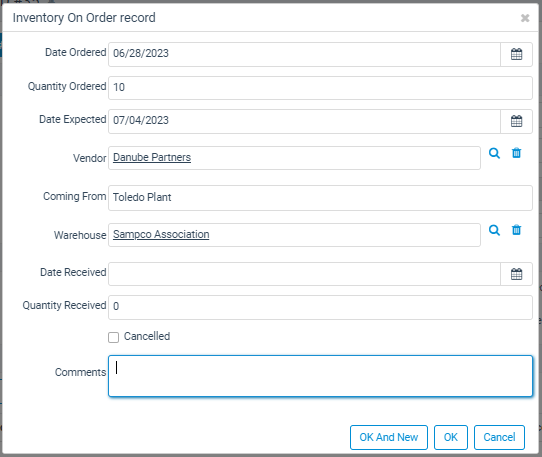Search for a Warehouse with magnifier icon

click(494, 230)
